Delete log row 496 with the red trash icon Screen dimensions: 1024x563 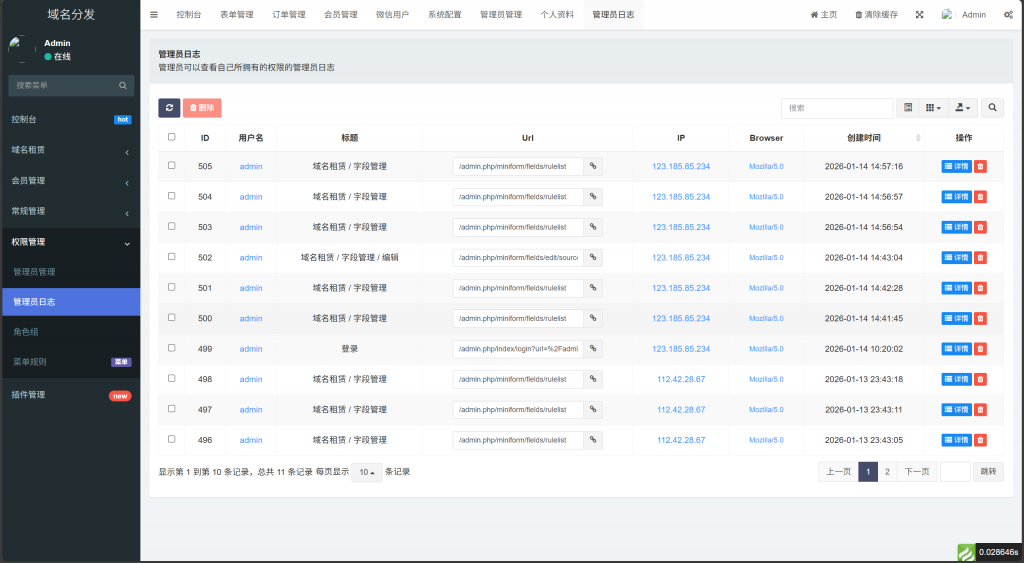click(x=980, y=440)
